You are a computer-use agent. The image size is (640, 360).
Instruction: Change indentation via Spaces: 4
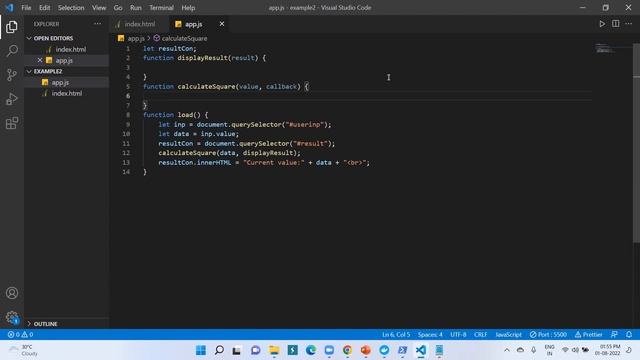click(x=430, y=334)
